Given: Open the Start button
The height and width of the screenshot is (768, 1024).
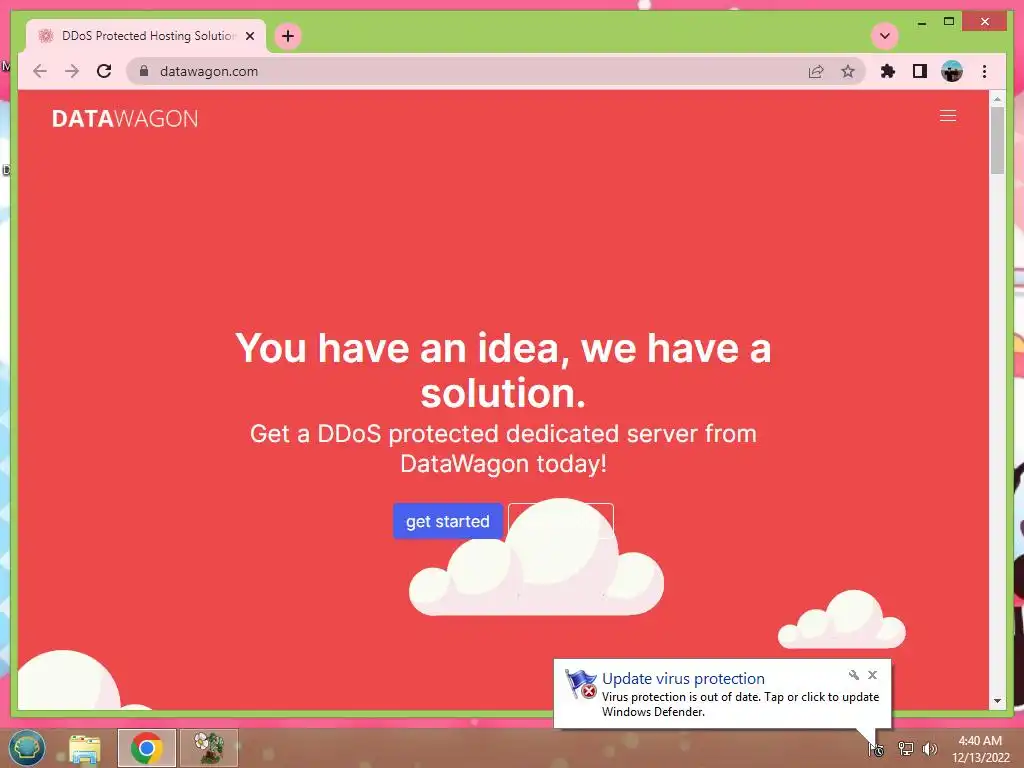Looking at the screenshot, I should tap(27, 748).
